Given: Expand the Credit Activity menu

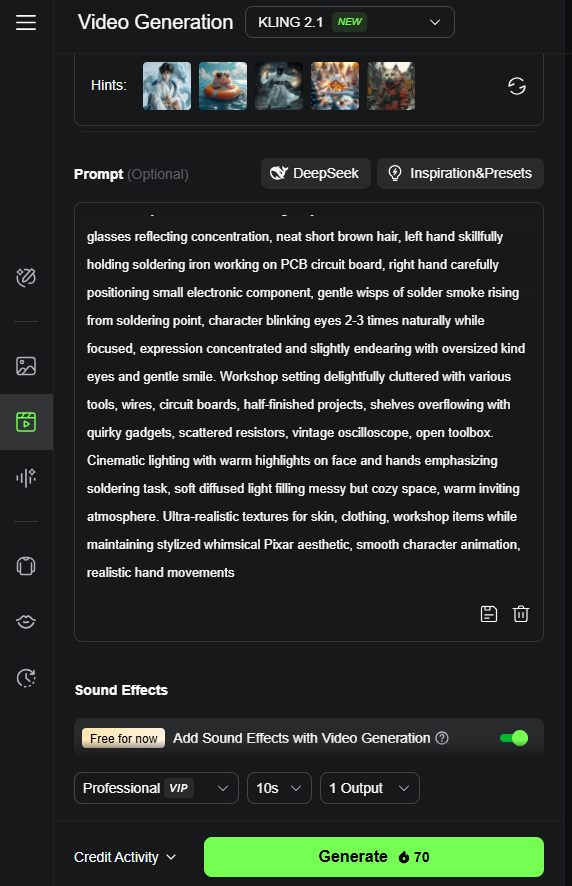Looking at the screenshot, I should (x=125, y=857).
